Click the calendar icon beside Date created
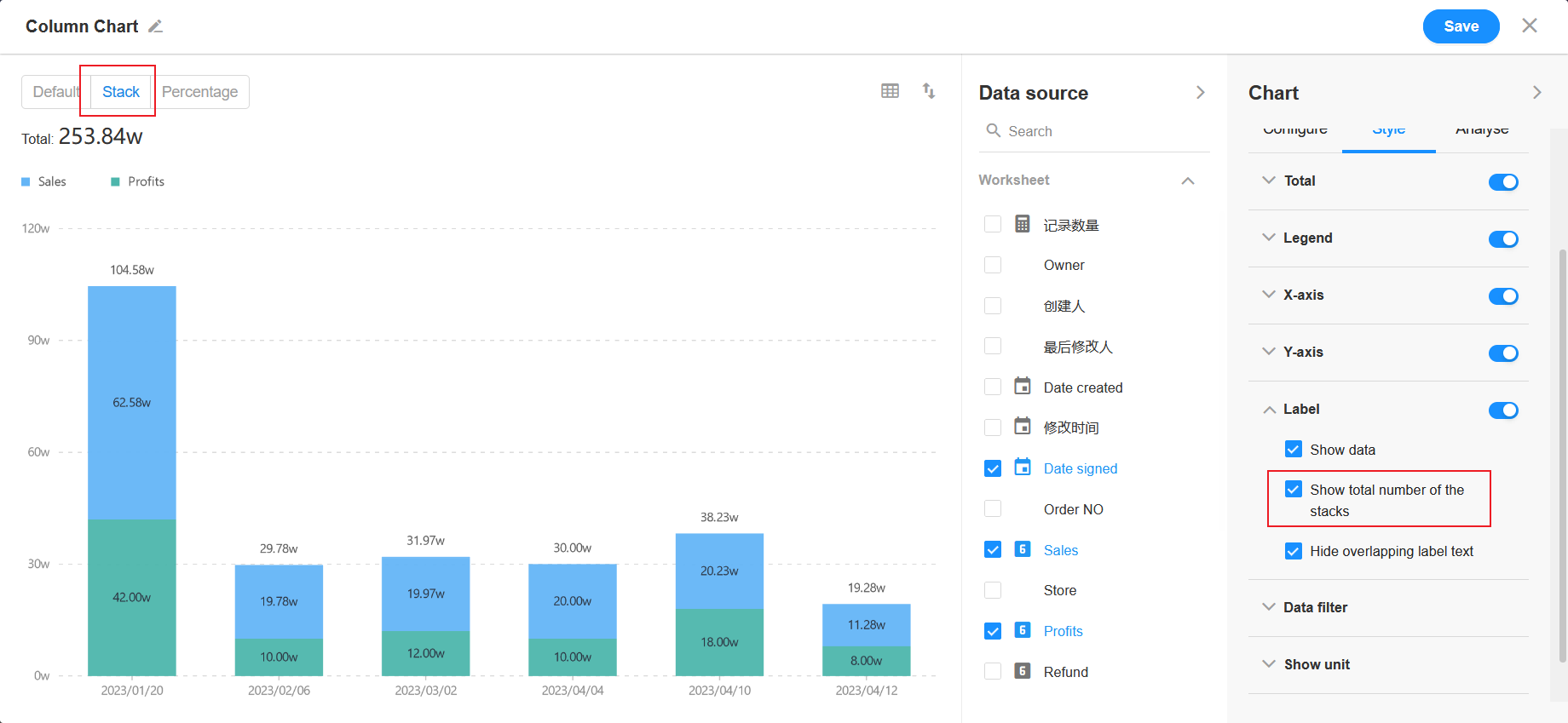Screen dimensions: 1568x723 [1022, 387]
